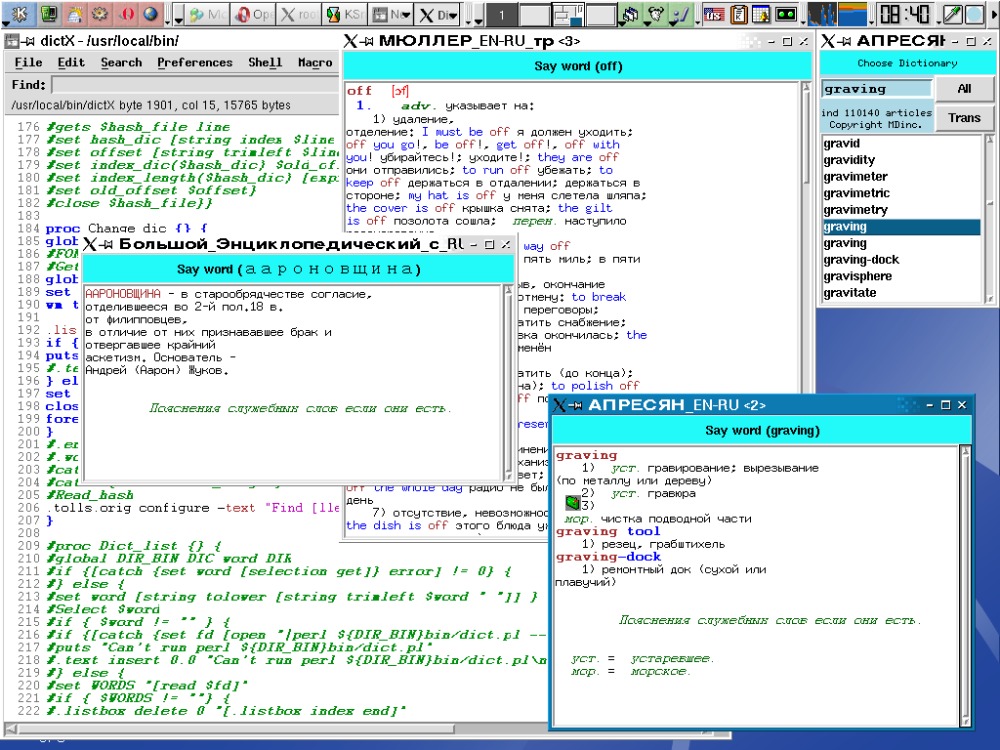1000x750 pixels.
Task: Switch to the Mc taskbar entry
Action: (x=207, y=14)
